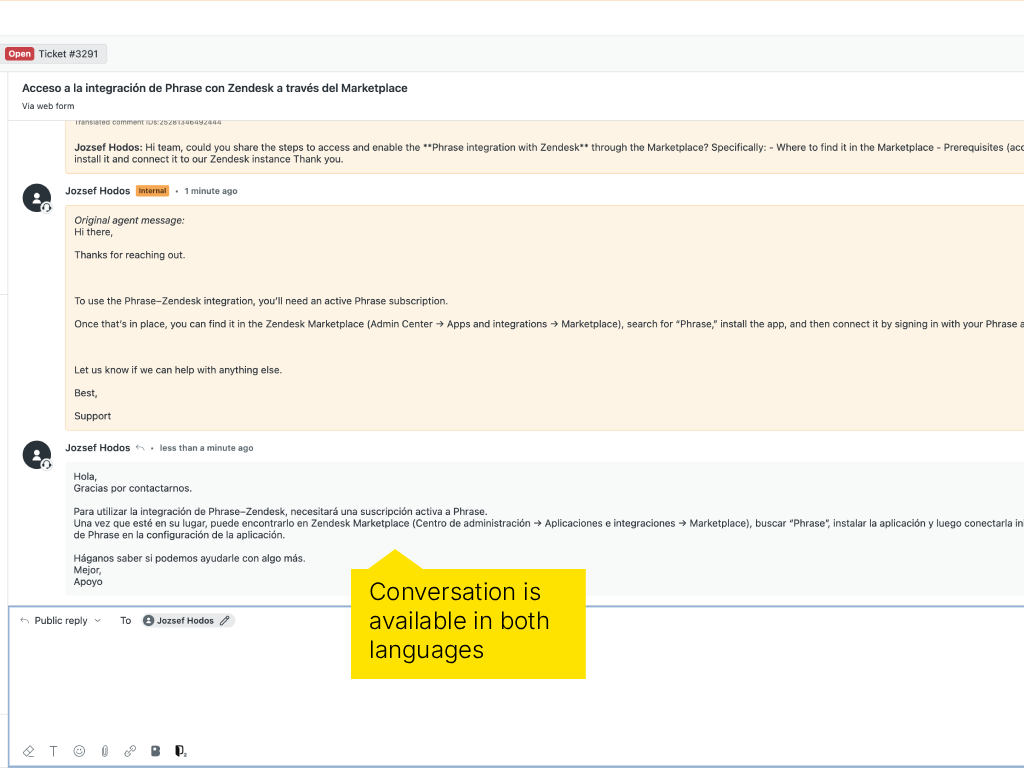1024x768 pixels.
Task: Open the emoji picker in reply toolbar
Action: 79,751
